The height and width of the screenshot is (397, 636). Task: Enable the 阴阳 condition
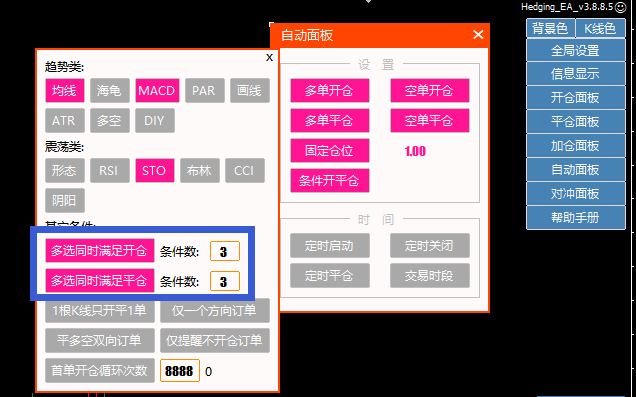pyautogui.click(x=65, y=200)
